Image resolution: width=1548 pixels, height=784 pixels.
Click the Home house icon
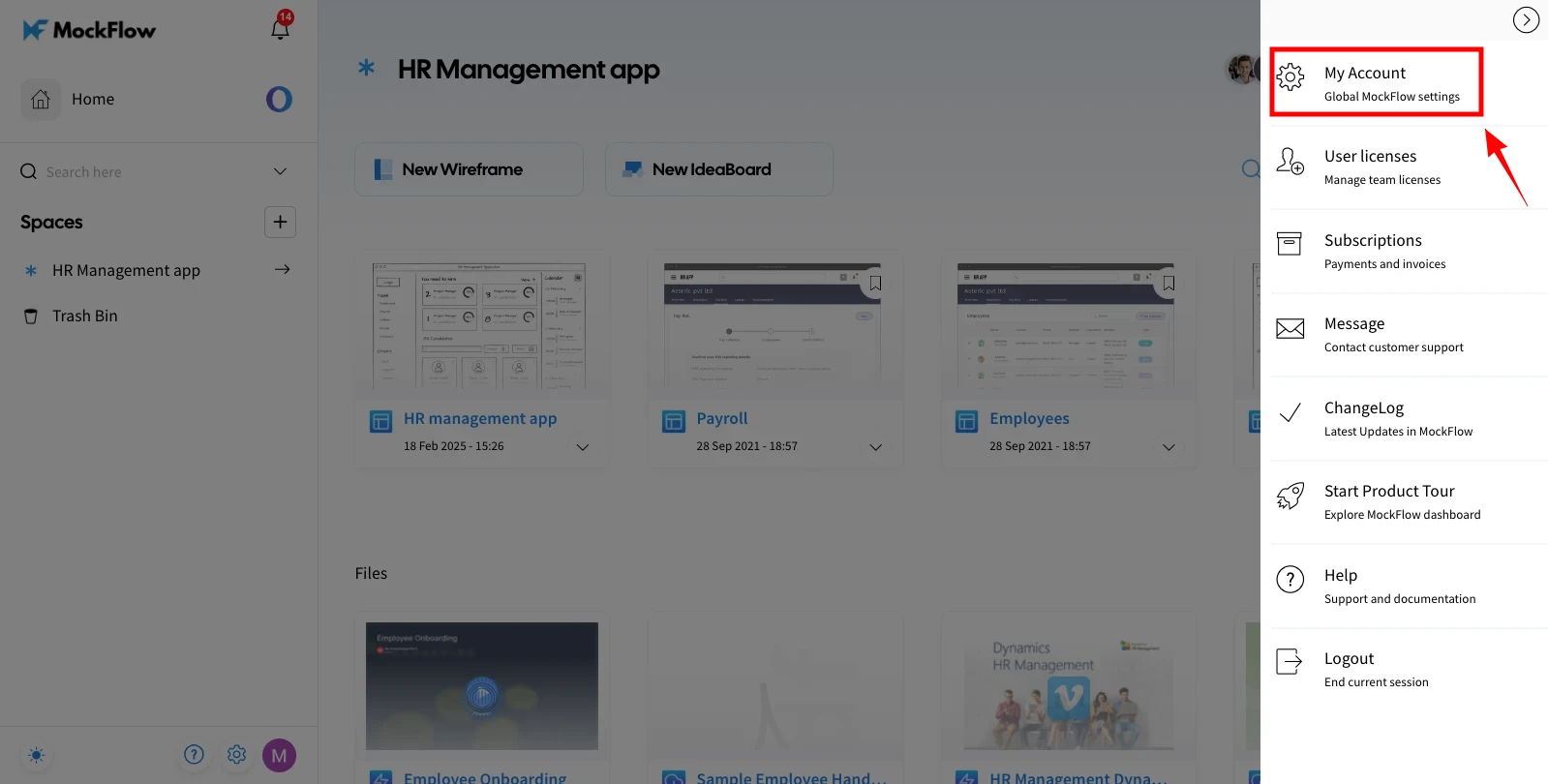pos(41,99)
